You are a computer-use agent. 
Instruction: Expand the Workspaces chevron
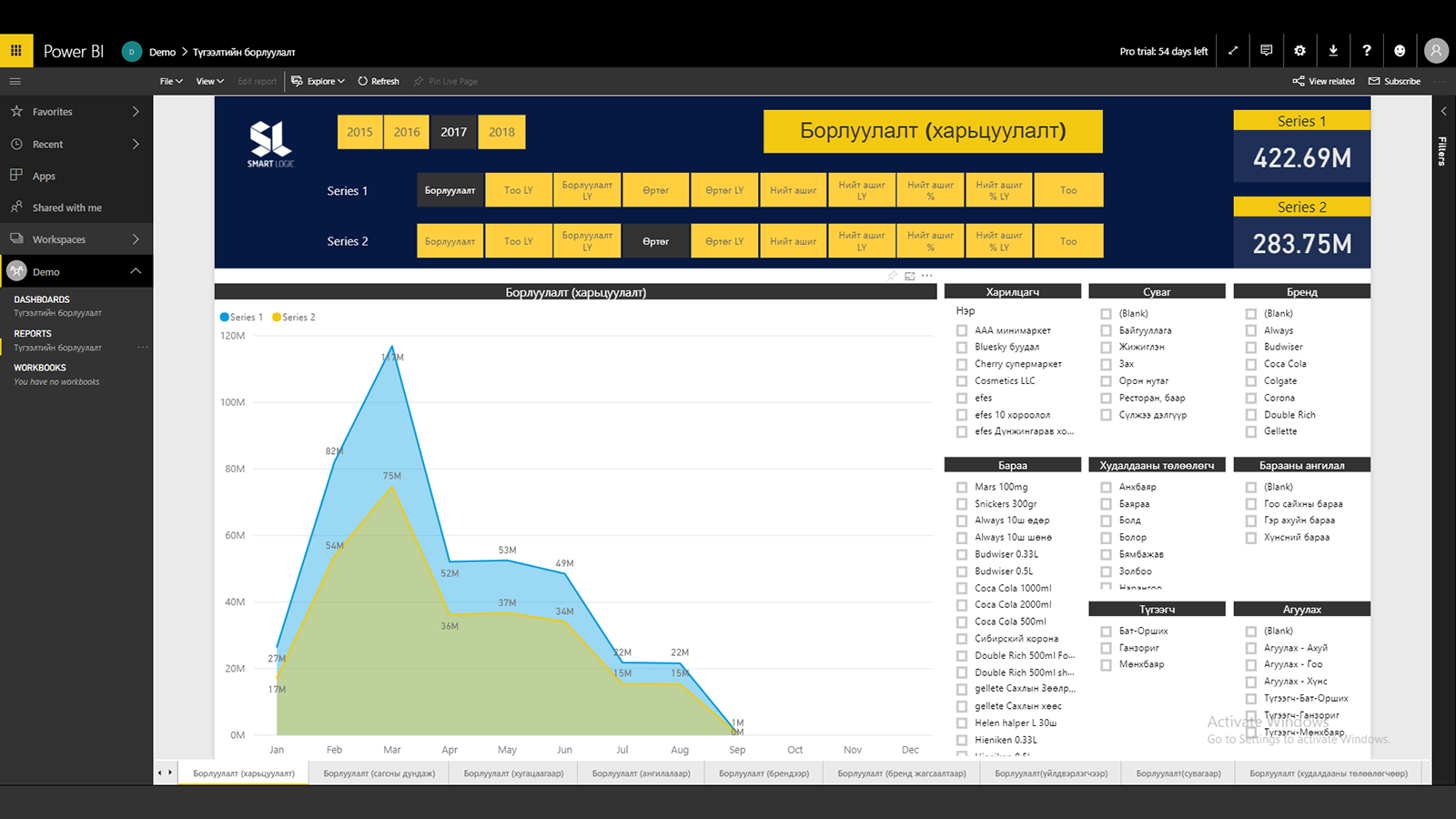click(x=136, y=239)
